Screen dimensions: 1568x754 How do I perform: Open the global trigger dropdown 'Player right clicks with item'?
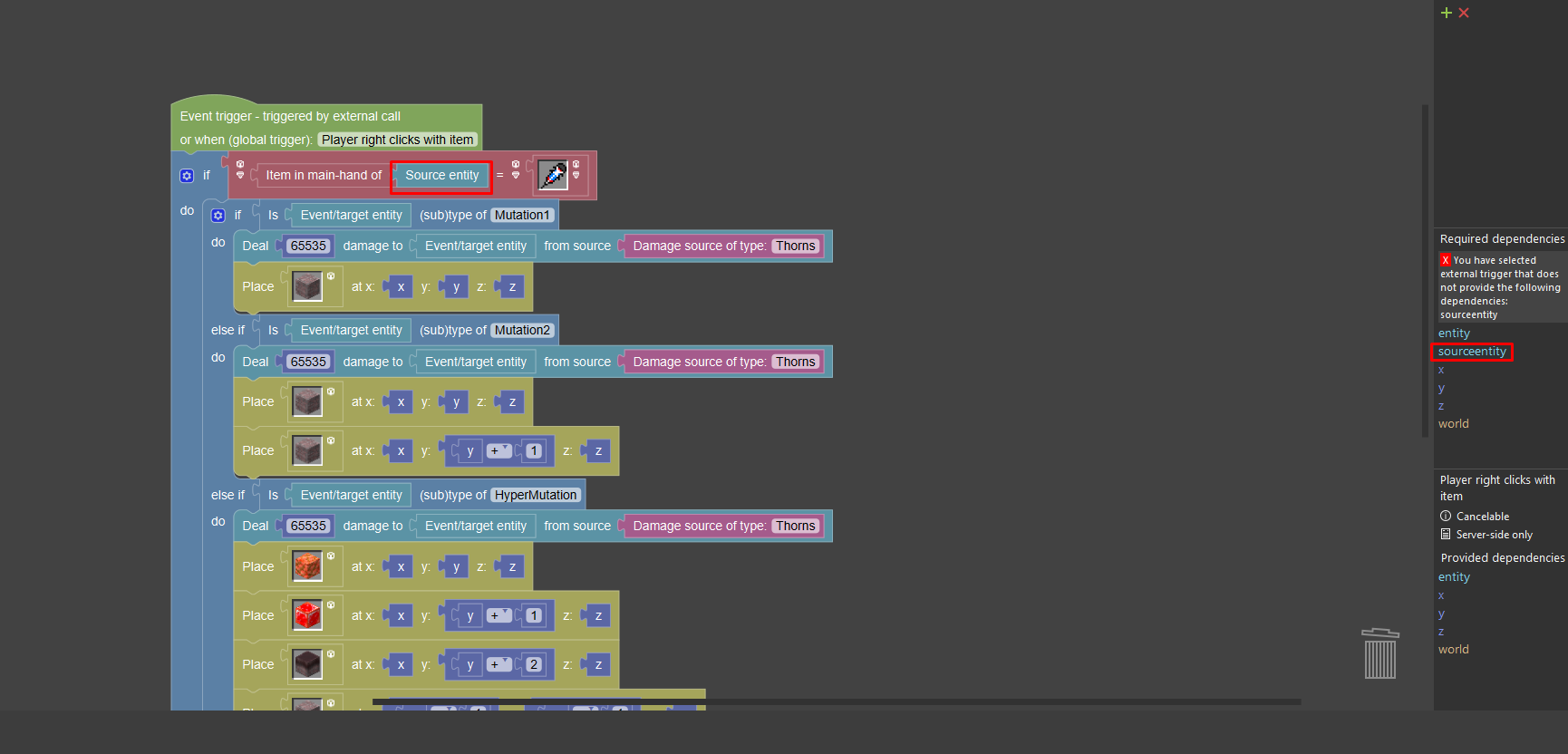click(x=397, y=140)
